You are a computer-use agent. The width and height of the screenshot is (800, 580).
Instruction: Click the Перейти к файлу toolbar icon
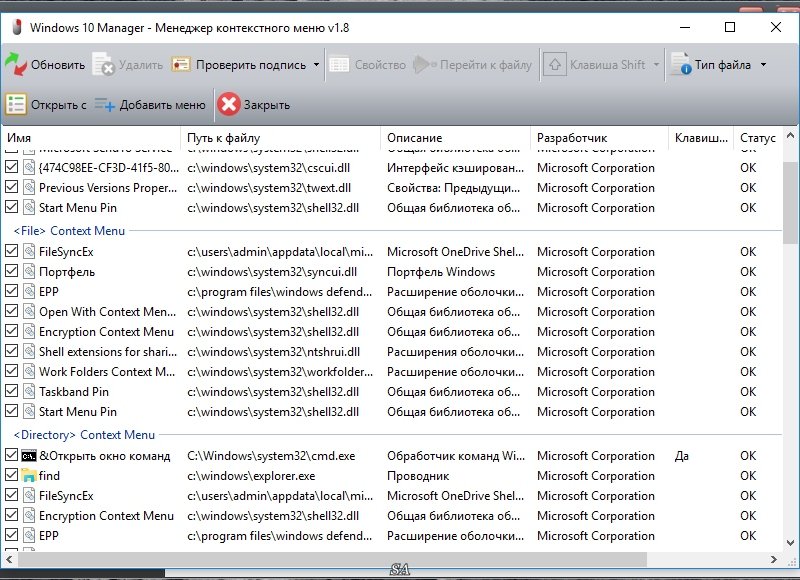[424, 65]
